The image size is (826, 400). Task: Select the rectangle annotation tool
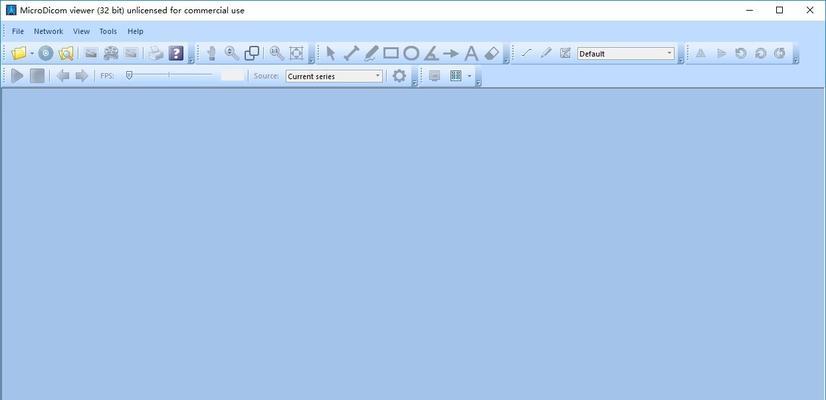[x=391, y=53]
